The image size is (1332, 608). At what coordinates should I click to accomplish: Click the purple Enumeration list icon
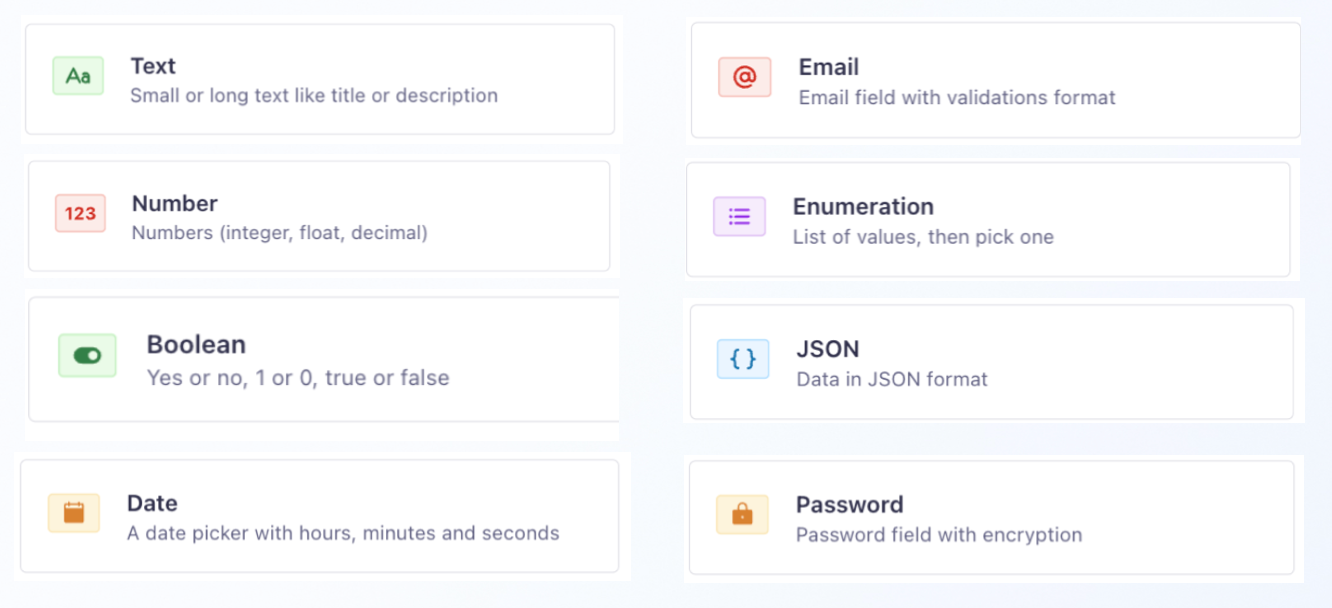click(739, 216)
